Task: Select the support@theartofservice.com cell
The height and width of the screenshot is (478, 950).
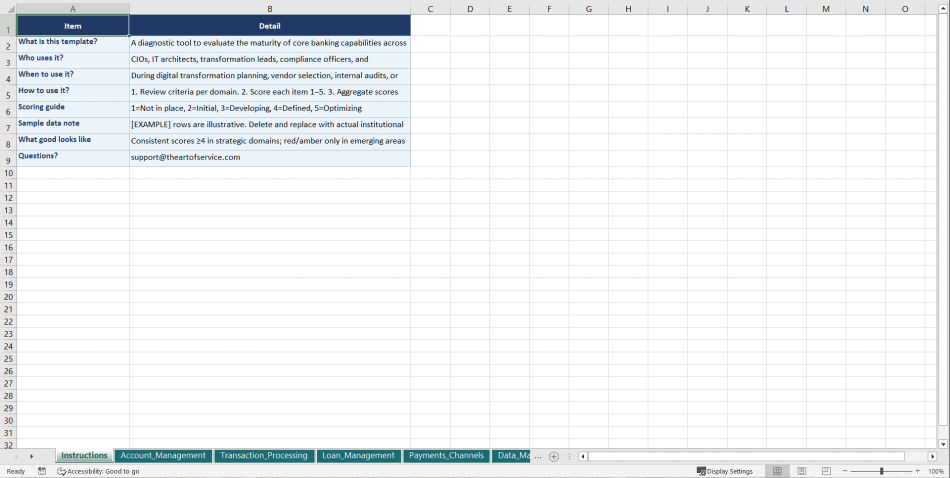Action: pyautogui.click(x=269, y=157)
